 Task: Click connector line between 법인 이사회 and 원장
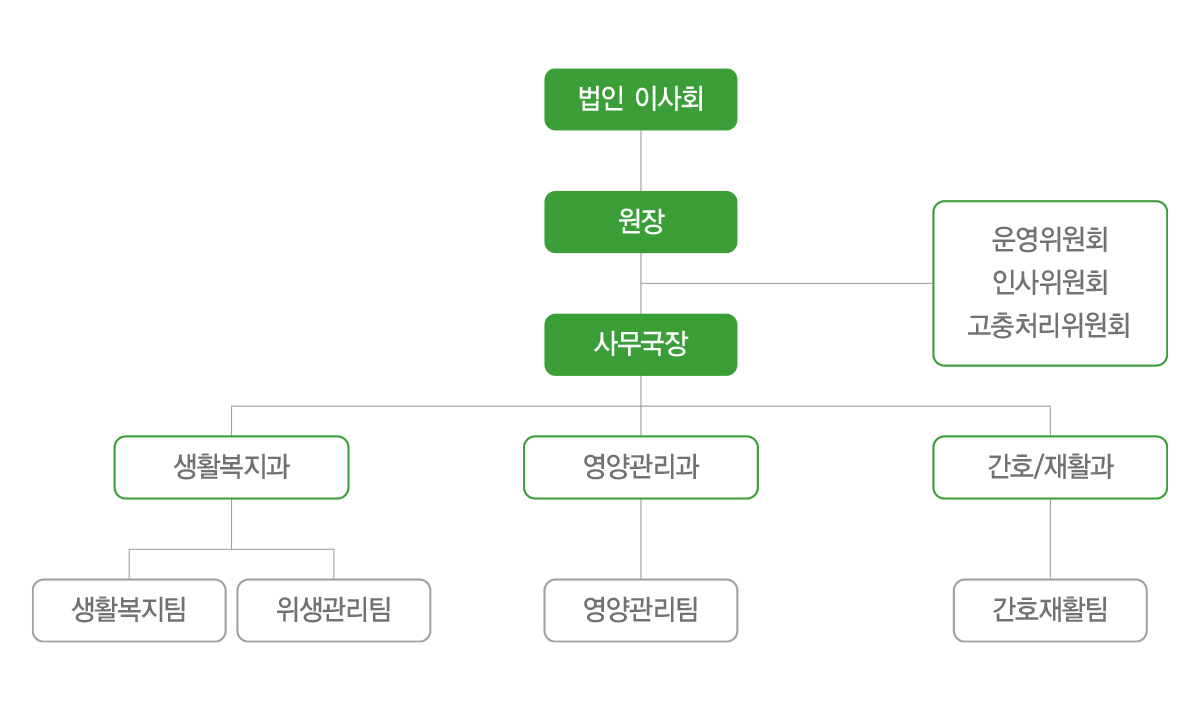coord(641,161)
